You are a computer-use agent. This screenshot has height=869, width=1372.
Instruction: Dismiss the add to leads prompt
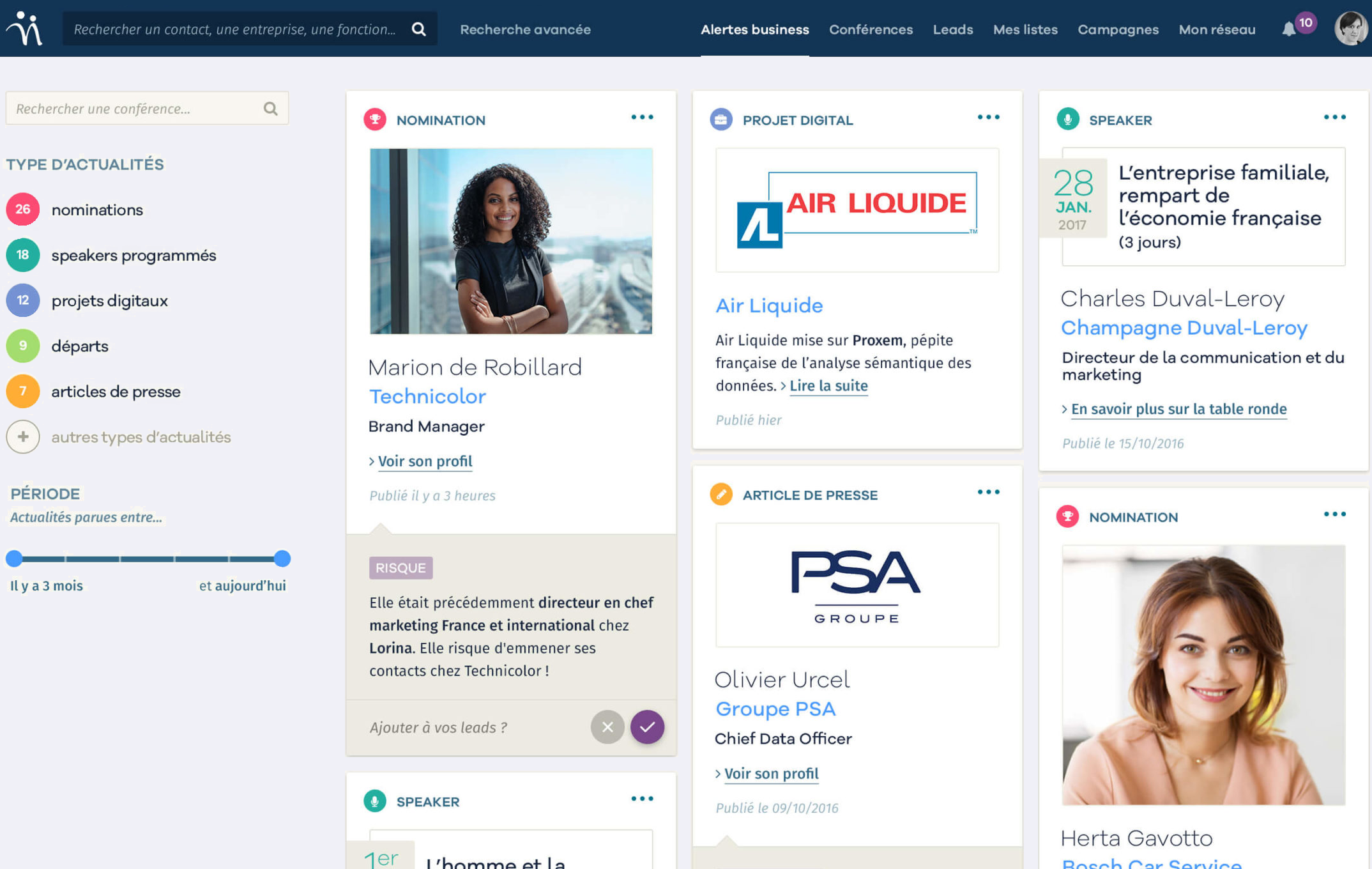pyautogui.click(x=607, y=727)
